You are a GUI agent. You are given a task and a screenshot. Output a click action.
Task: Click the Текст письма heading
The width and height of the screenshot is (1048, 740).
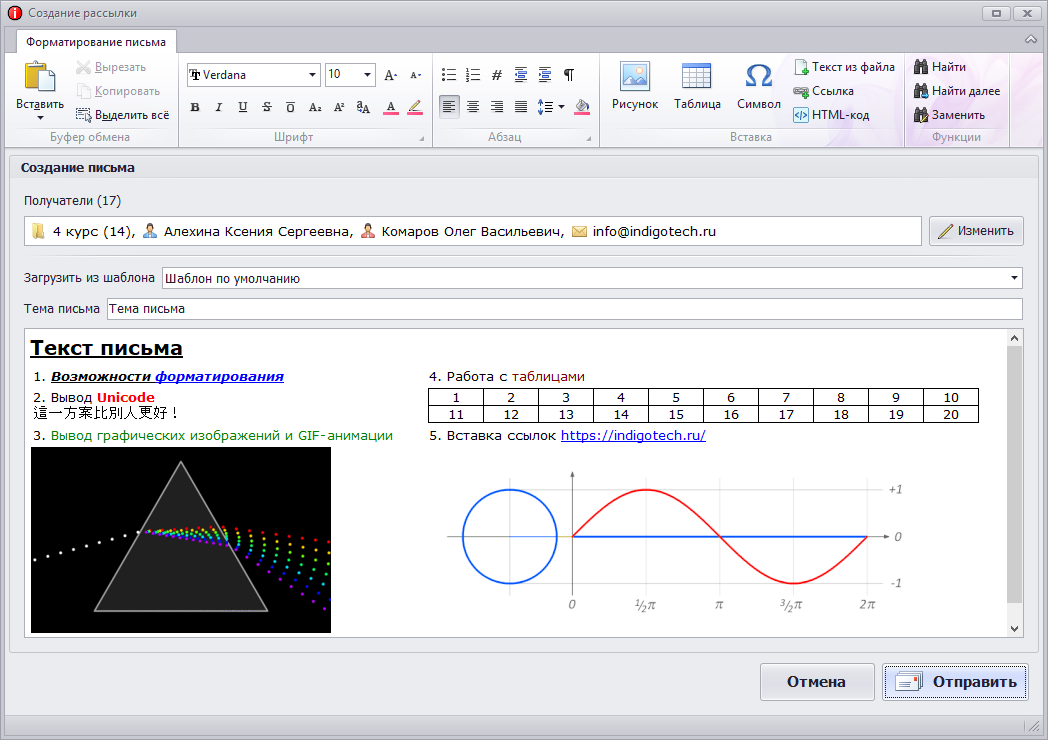pyautogui.click(x=106, y=348)
